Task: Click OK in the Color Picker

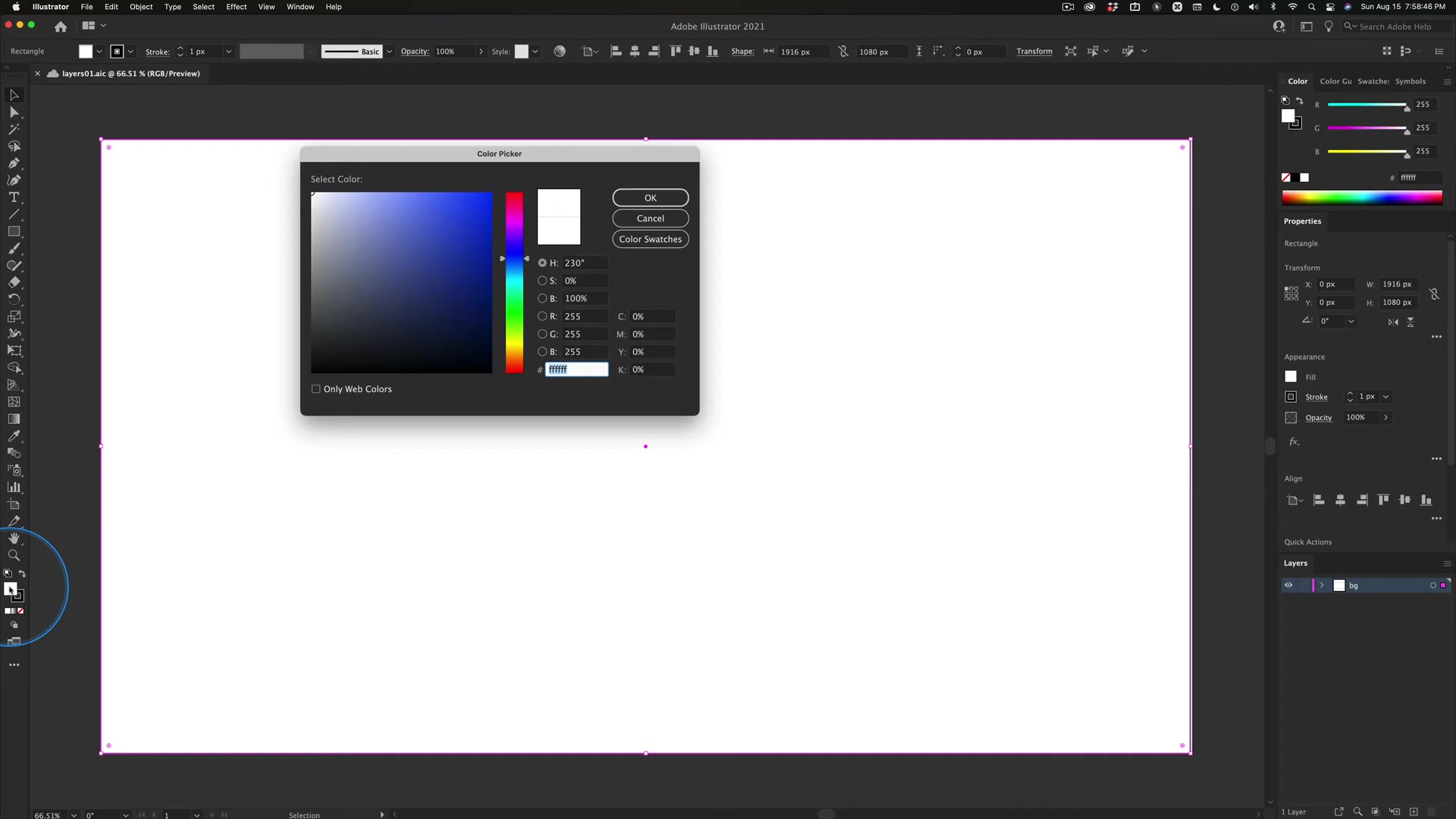Action: [650, 197]
